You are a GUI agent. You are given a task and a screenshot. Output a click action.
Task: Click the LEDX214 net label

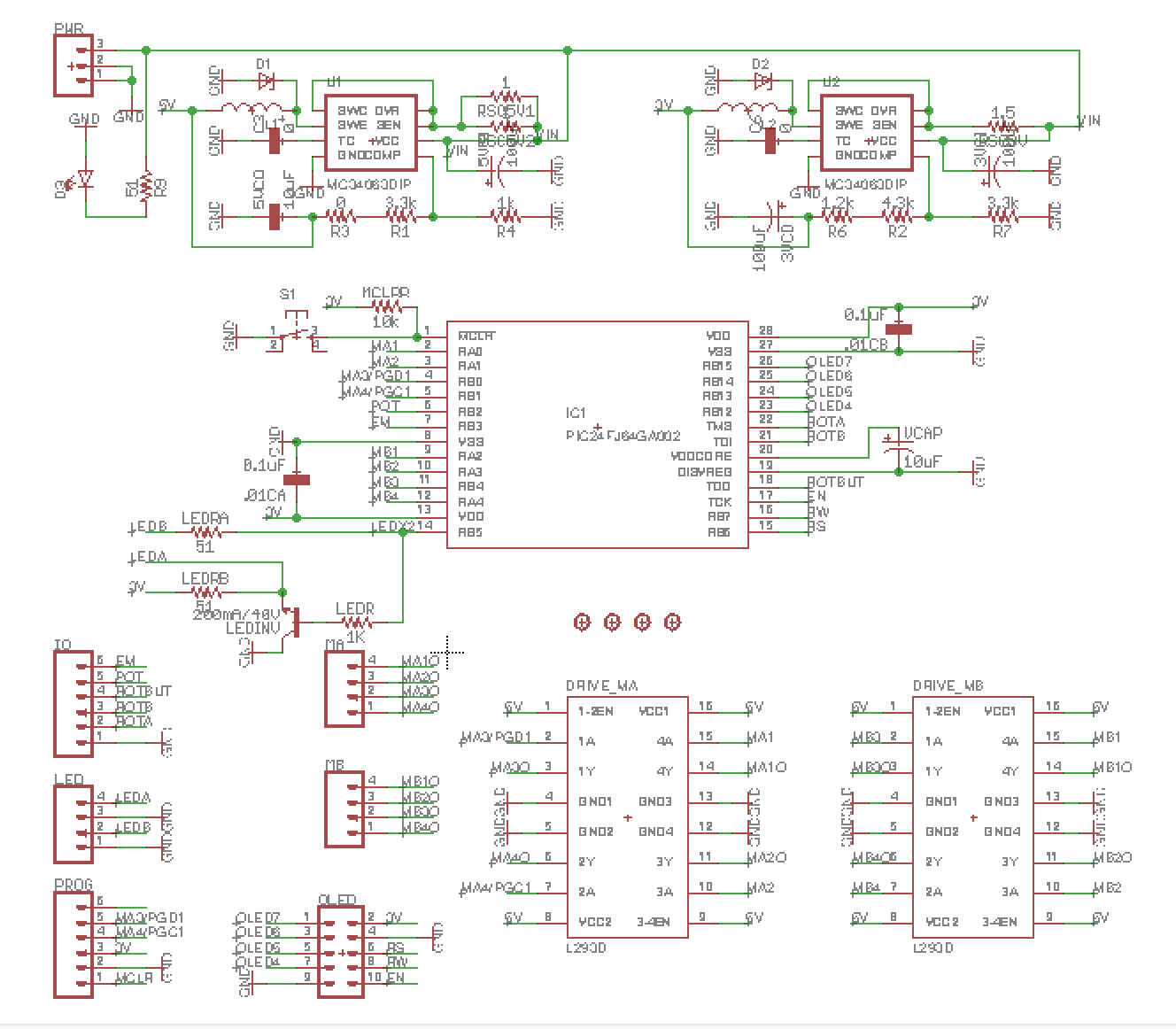400,526
